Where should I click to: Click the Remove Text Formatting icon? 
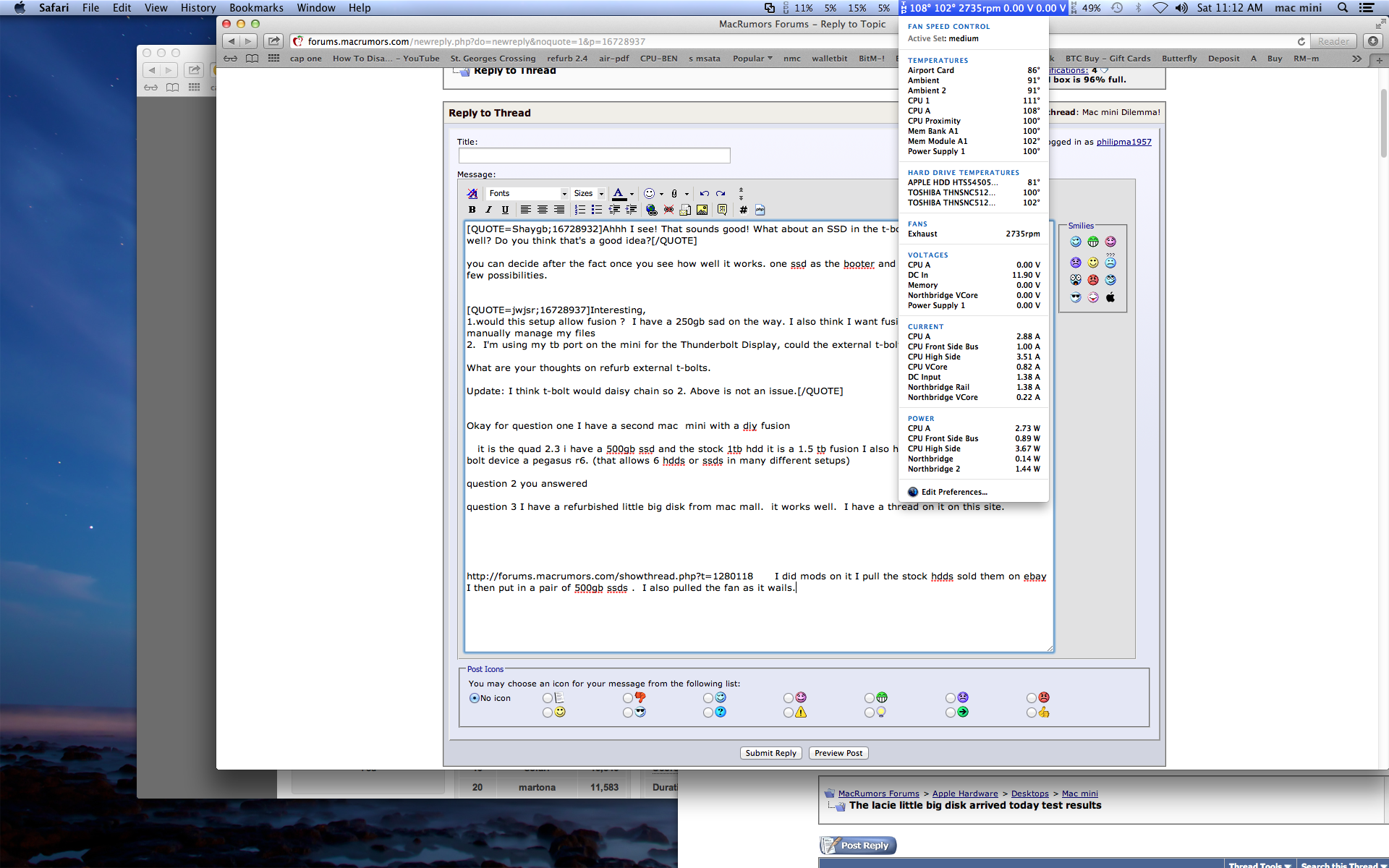[x=472, y=193]
